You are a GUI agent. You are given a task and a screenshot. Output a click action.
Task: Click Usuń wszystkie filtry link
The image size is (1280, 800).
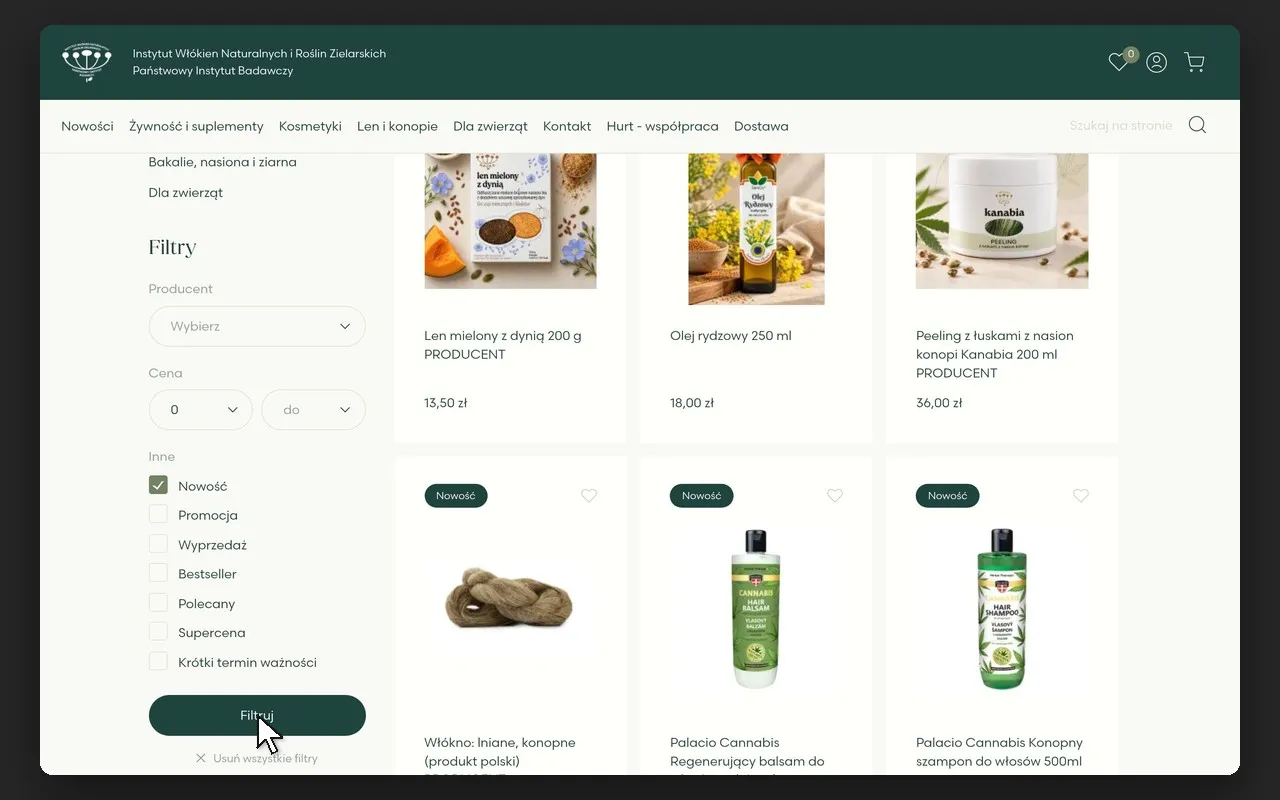[x=265, y=759]
